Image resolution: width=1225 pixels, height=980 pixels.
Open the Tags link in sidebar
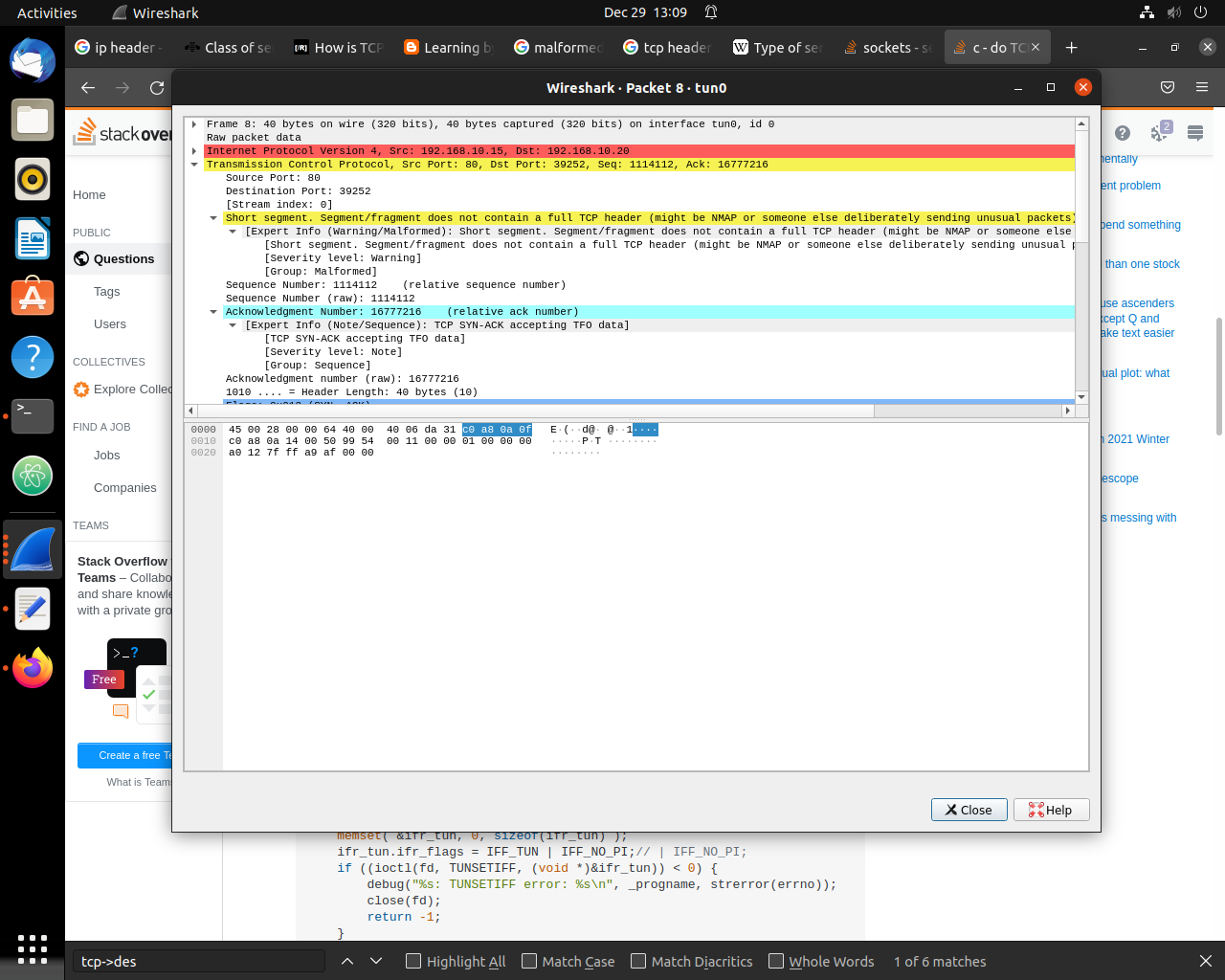click(x=106, y=291)
